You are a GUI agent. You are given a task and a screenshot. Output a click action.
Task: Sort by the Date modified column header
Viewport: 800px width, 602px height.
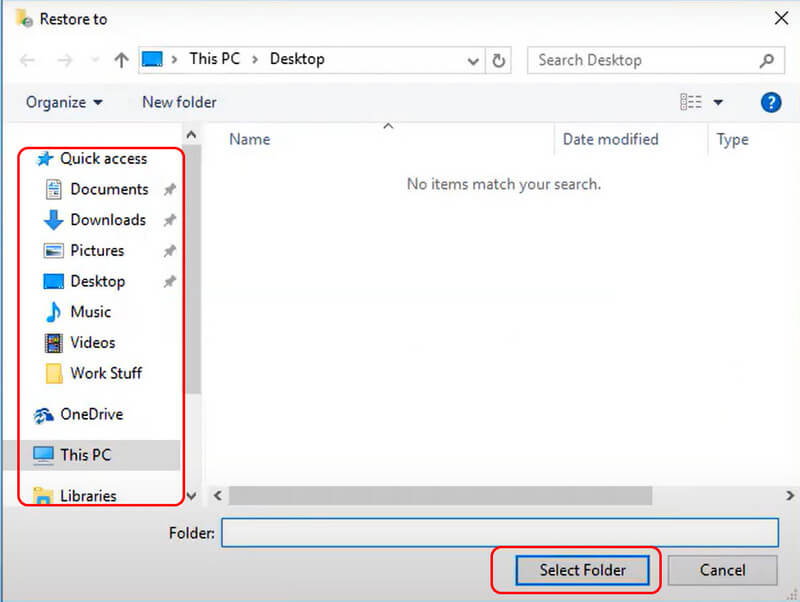click(x=610, y=140)
